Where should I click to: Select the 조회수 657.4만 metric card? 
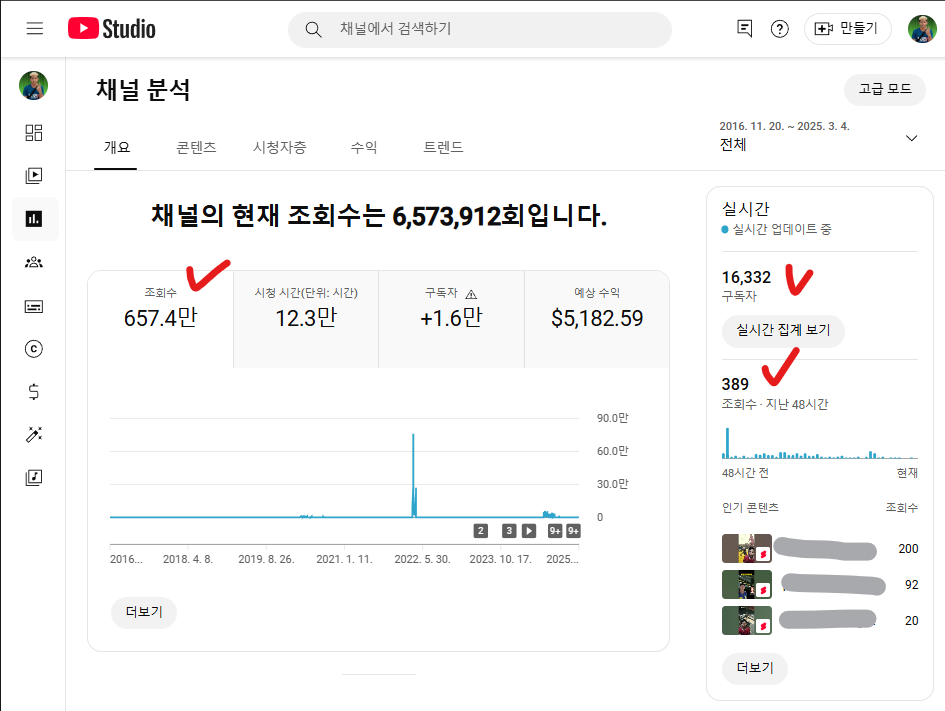(x=160, y=319)
